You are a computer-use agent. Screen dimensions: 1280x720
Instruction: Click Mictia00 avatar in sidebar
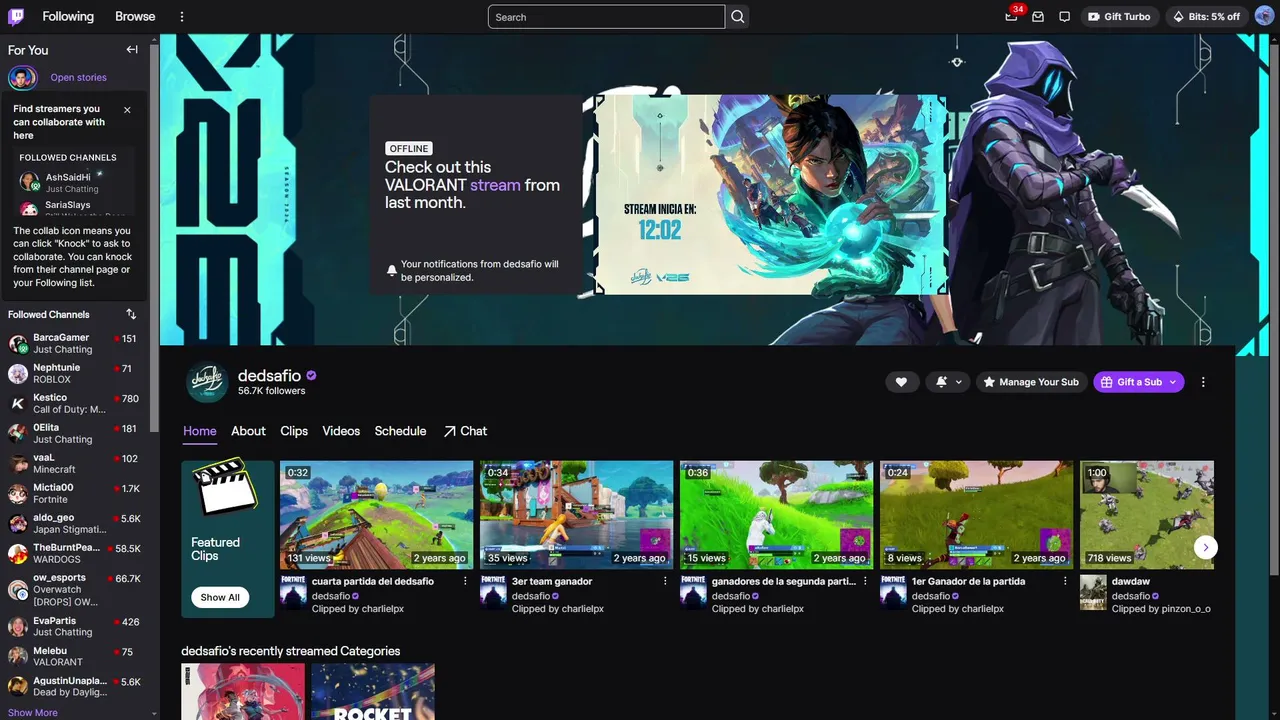18,494
